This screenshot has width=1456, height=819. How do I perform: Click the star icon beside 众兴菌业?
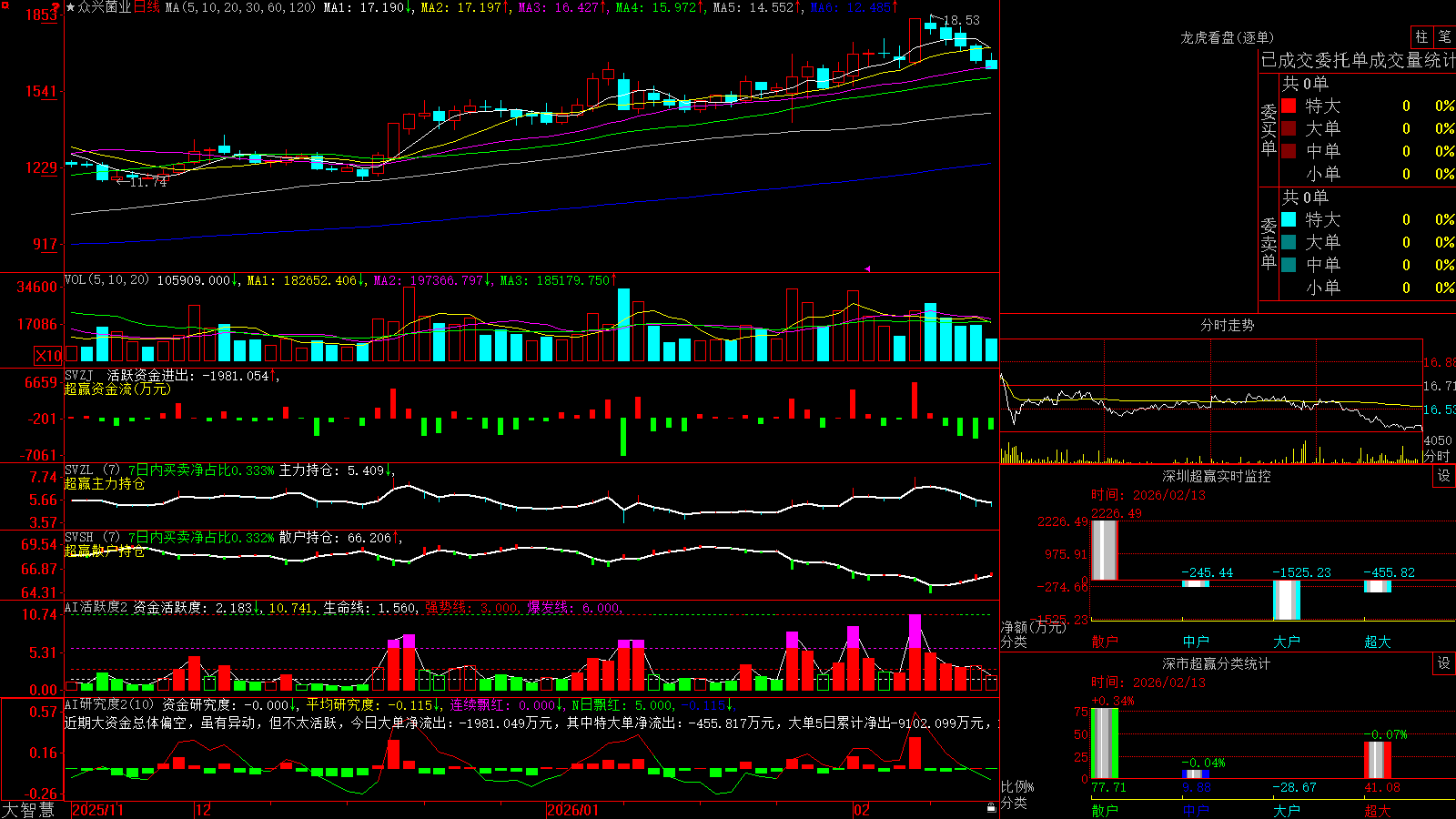[x=71, y=7]
